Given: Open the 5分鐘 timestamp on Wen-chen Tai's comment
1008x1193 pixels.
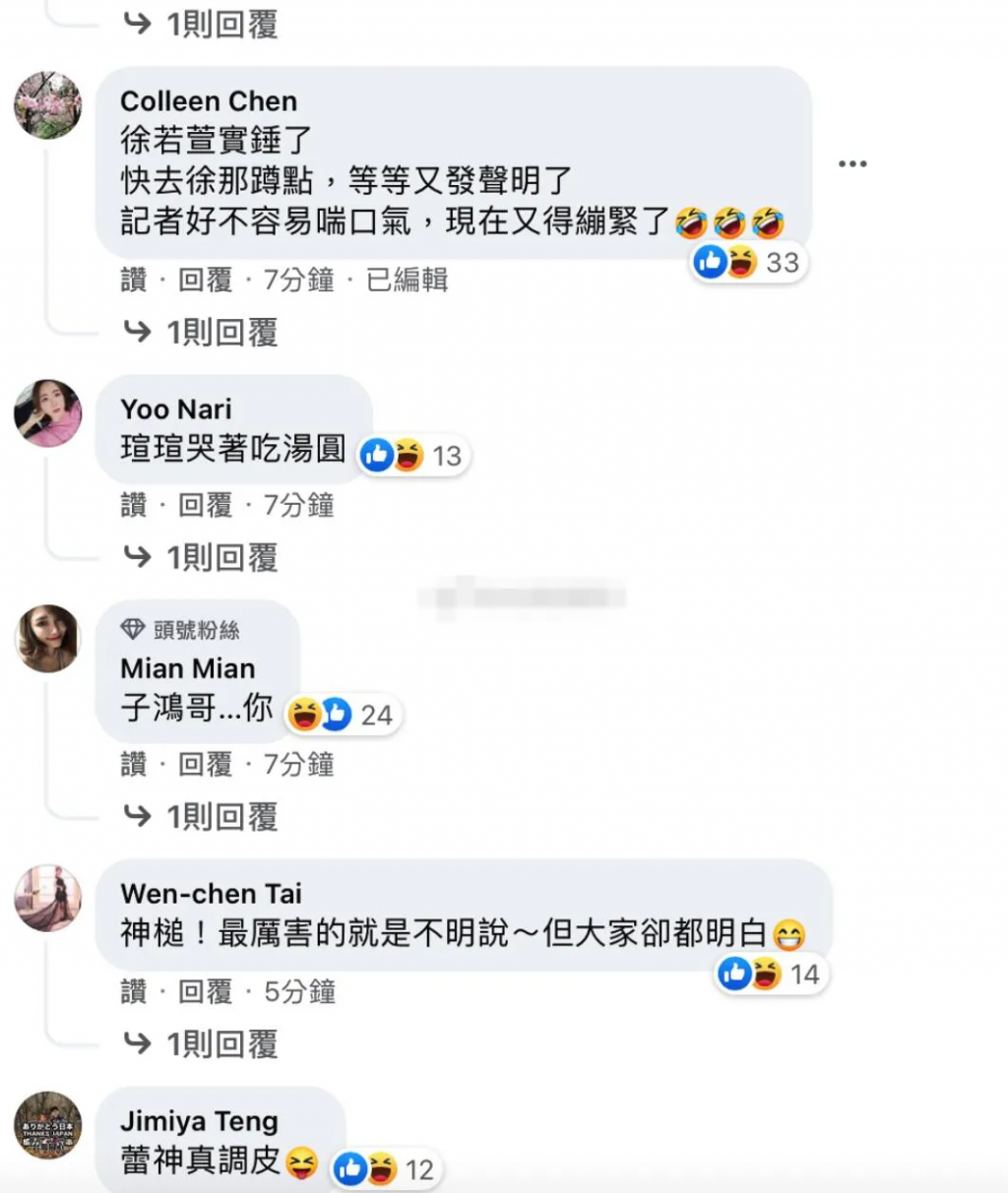Looking at the screenshot, I should [299, 991].
